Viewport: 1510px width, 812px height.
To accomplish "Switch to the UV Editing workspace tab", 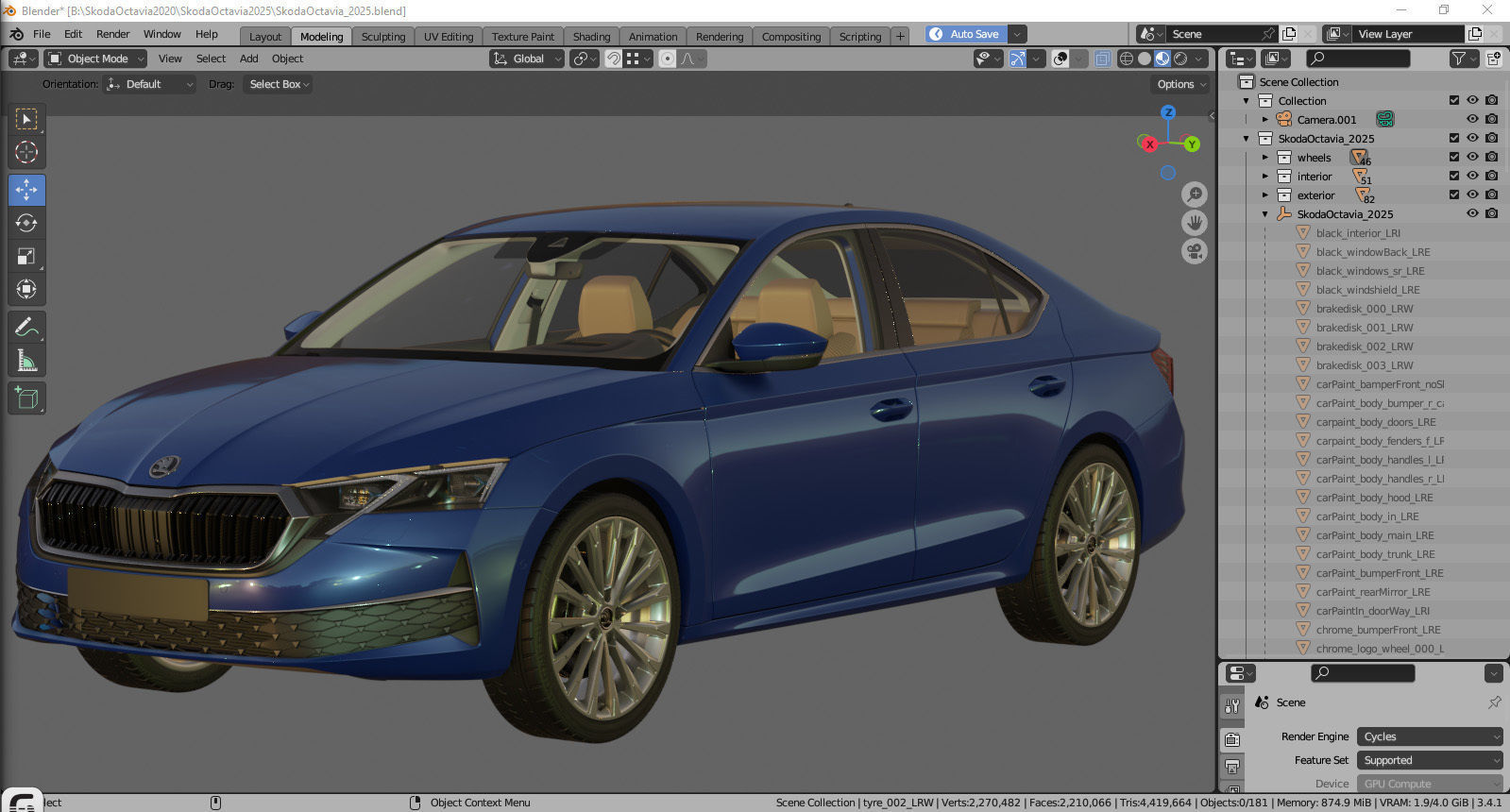I will (x=448, y=37).
